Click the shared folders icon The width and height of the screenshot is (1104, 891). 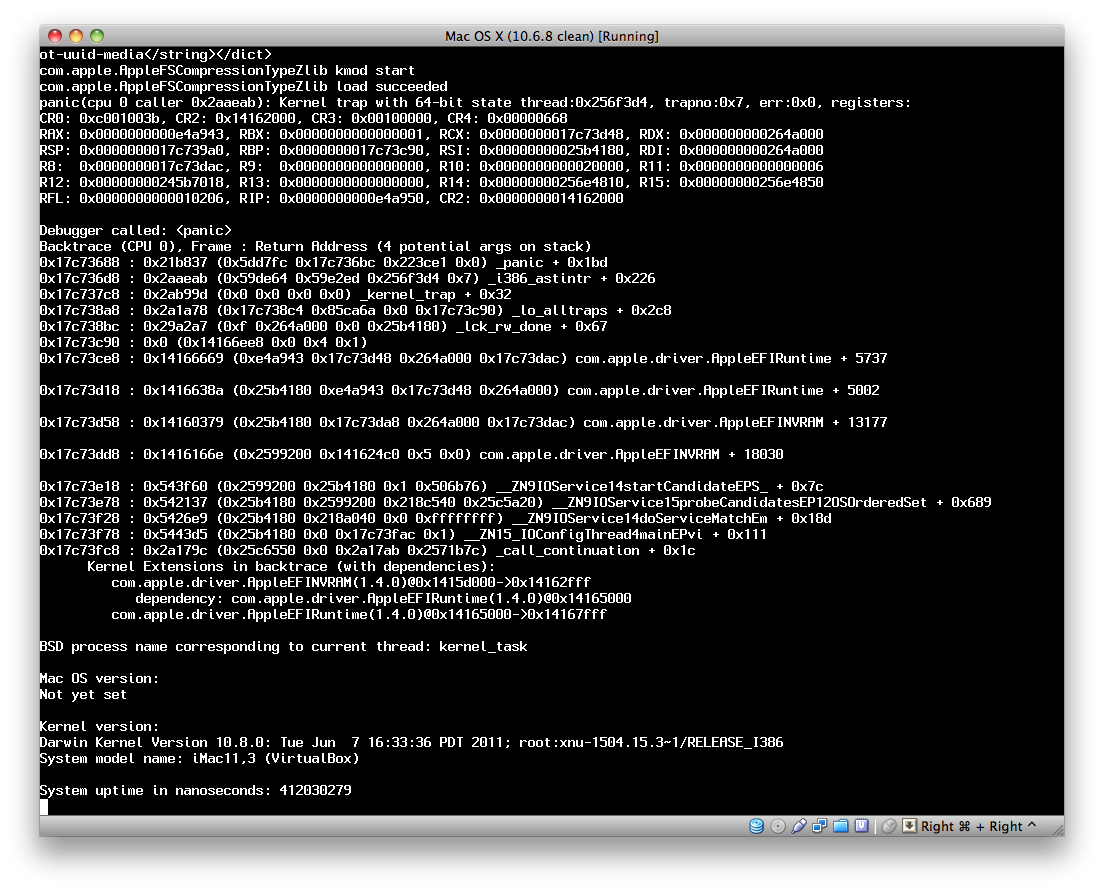[841, 826]
